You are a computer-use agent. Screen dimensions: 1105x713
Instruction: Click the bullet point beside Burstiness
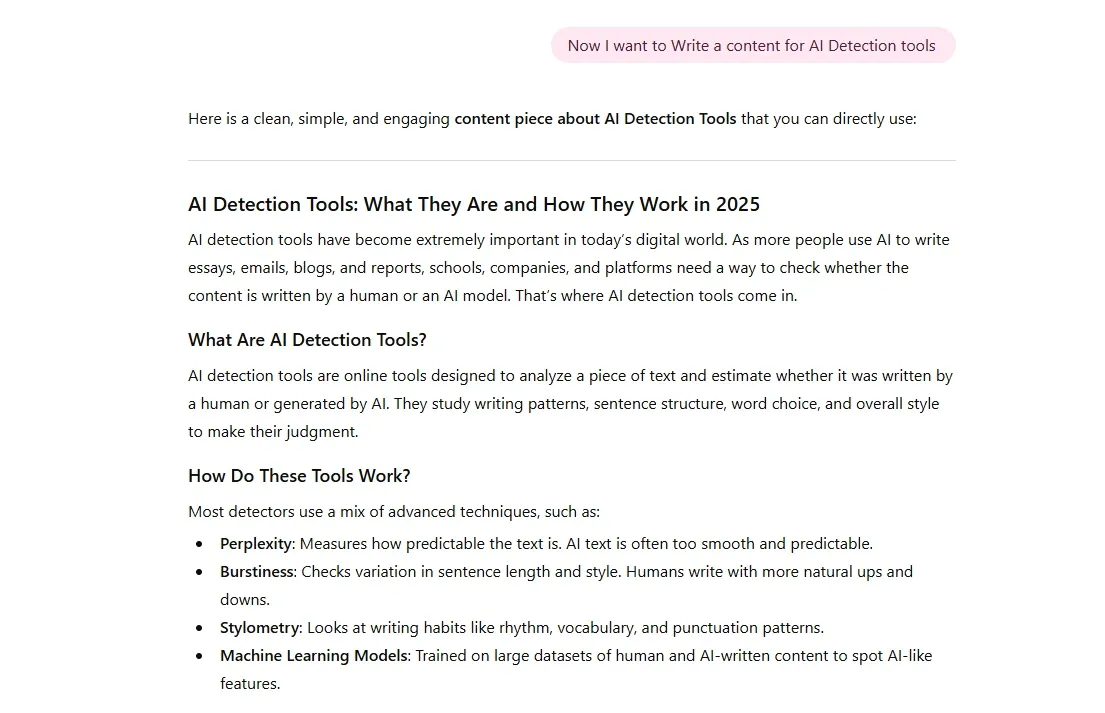(x=199, y=572)
